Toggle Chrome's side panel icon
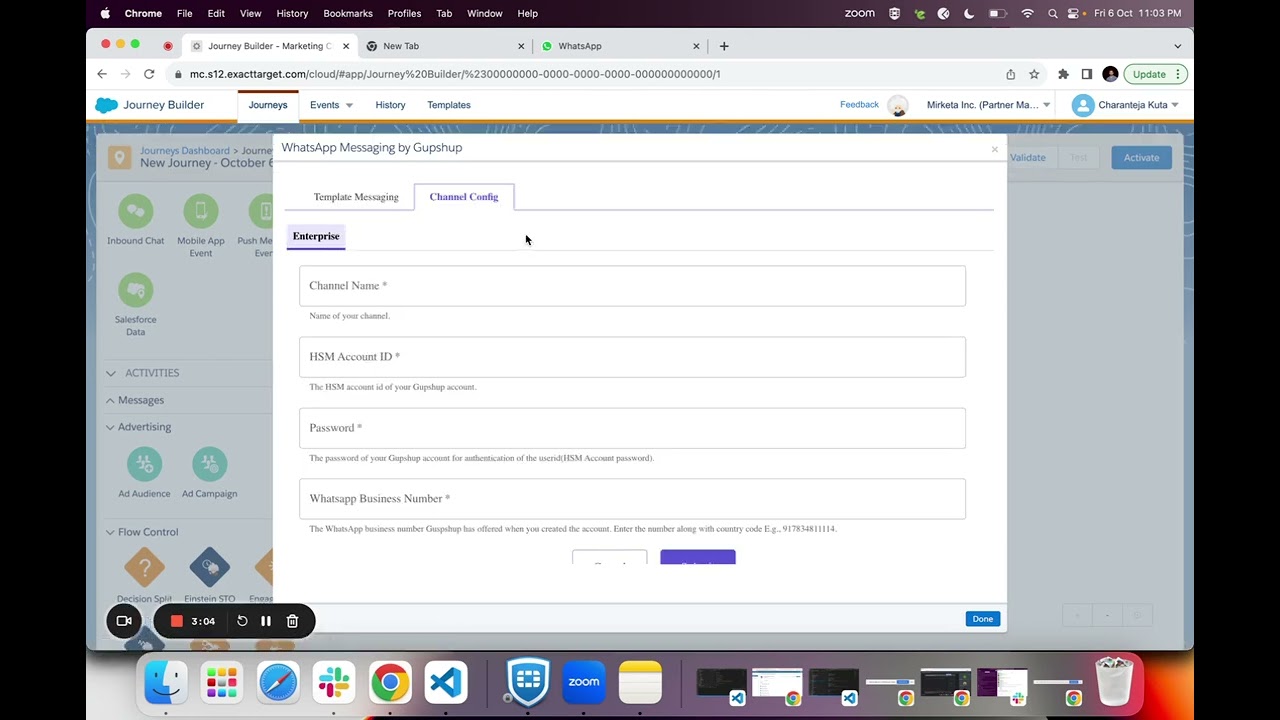 pyautogui.click(x=1087, y=74)
